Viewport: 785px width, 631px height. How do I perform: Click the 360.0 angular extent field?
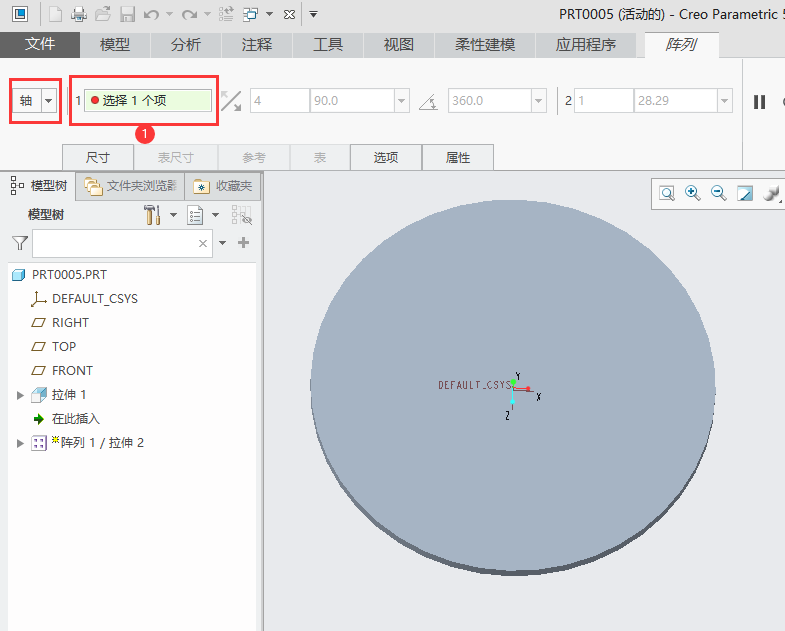click(x=489, y=101)
